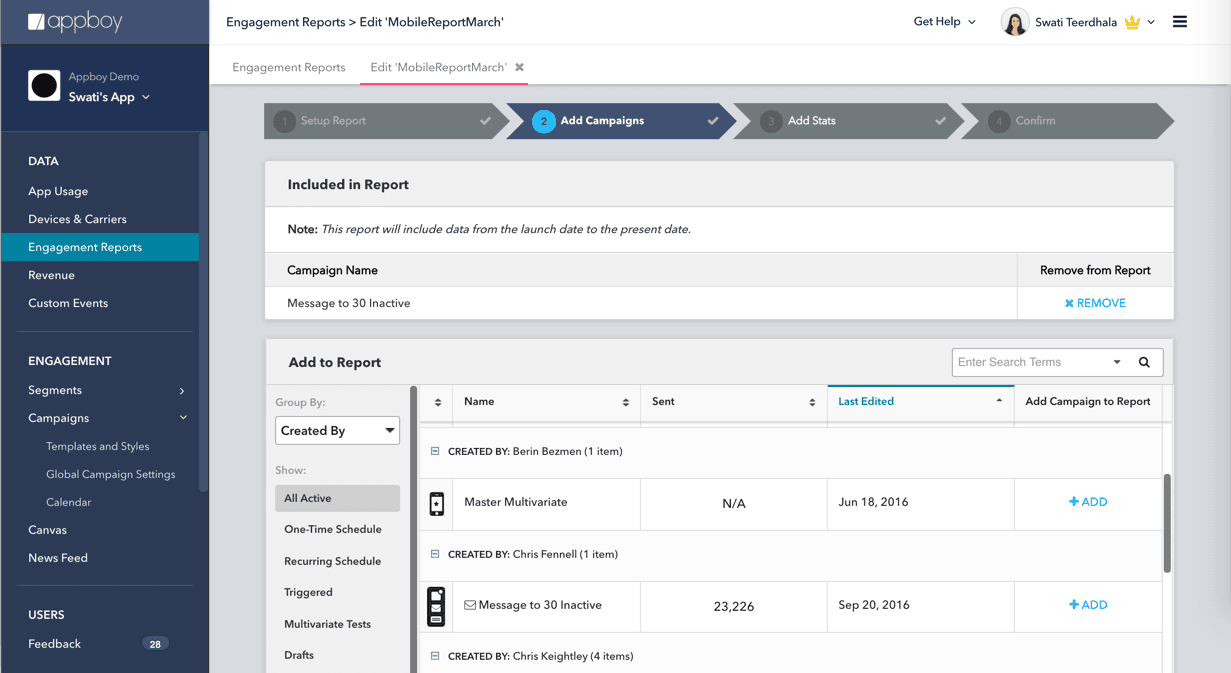Collapse the Chris Fennell group
Screen dimensions: 1231x673
[x=435, y=554]
